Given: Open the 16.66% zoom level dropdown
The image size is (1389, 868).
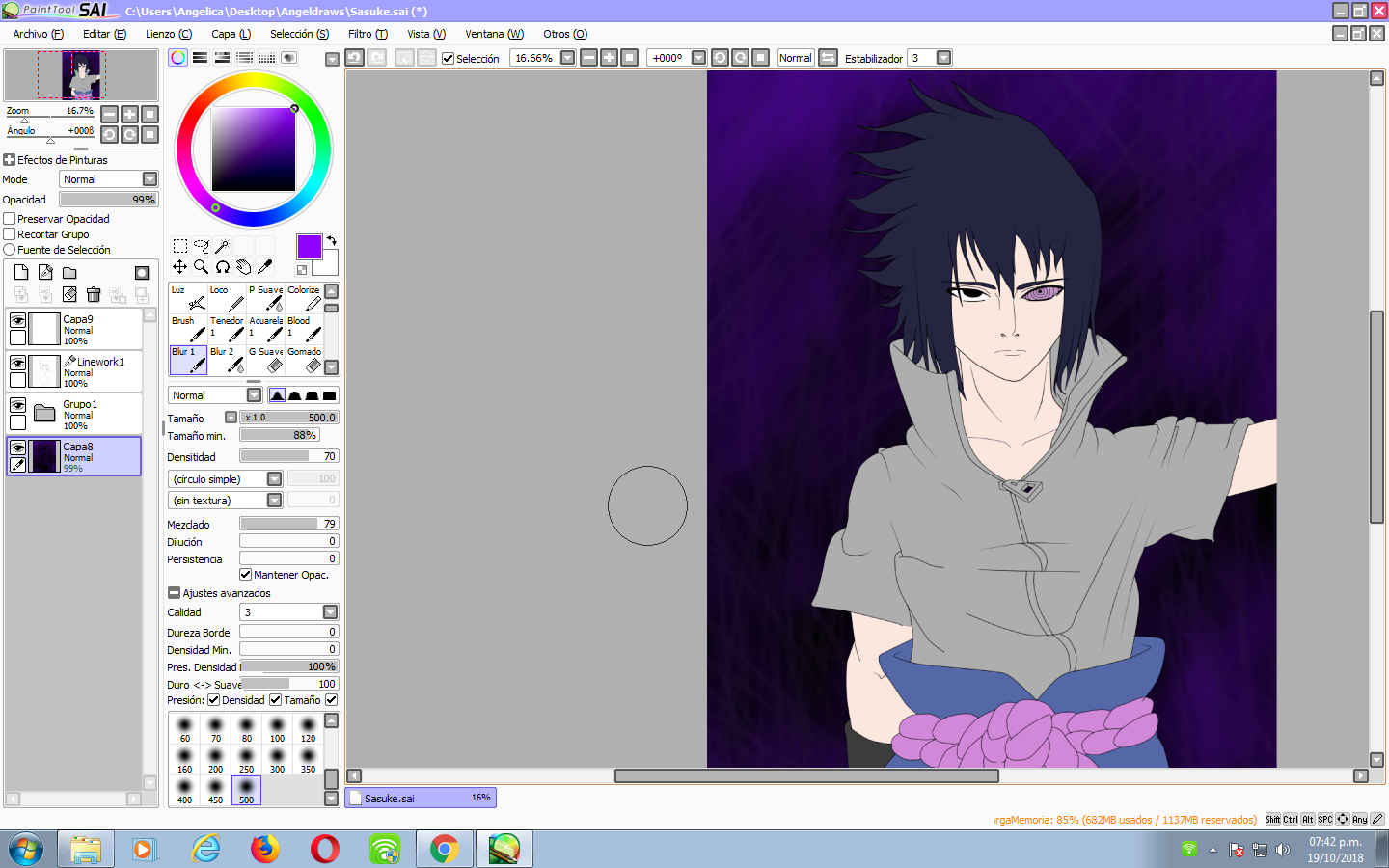Looking at the screenshot, I should [x=568, y=58].
